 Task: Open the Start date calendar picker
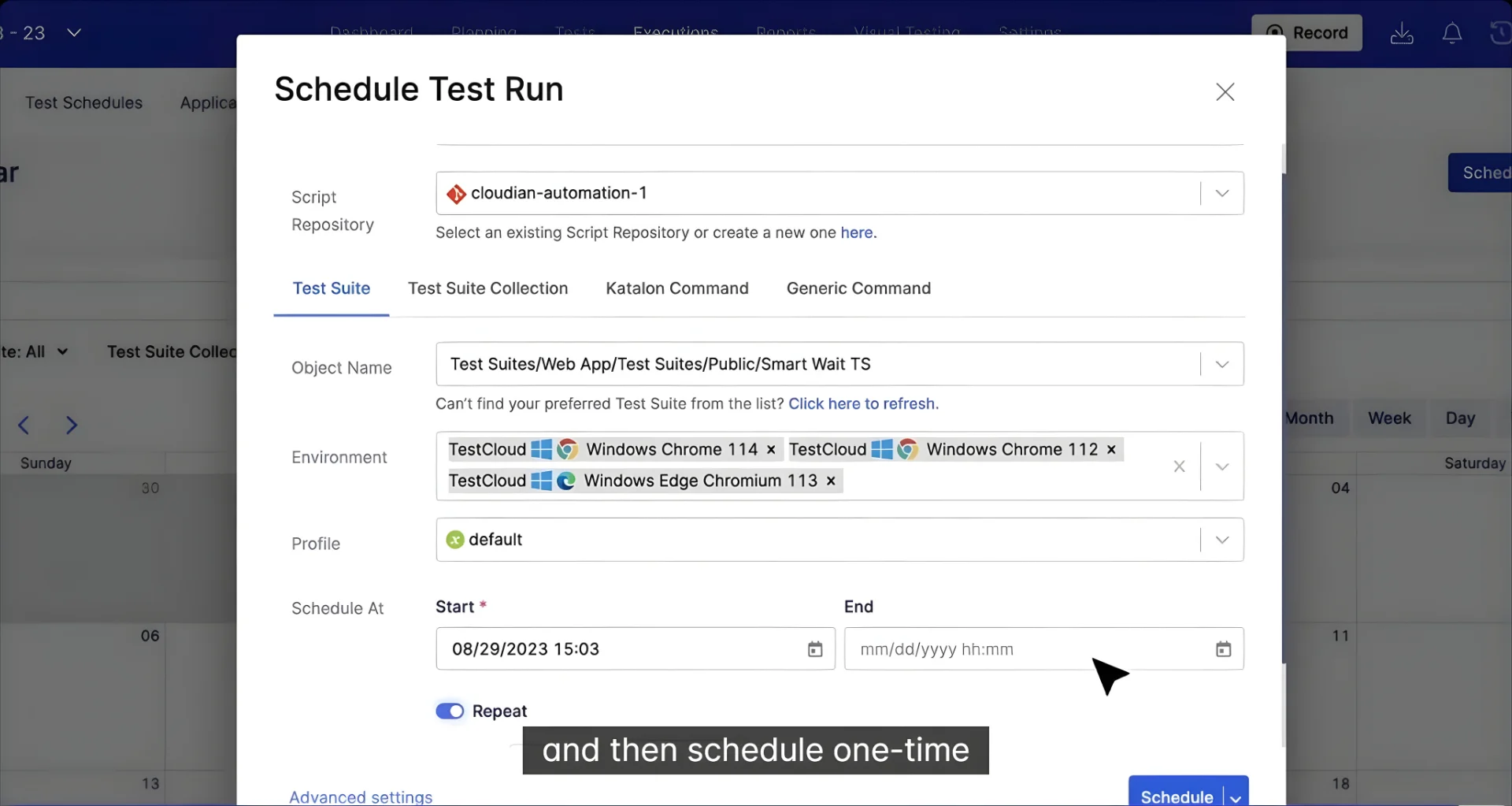(815, 649)
